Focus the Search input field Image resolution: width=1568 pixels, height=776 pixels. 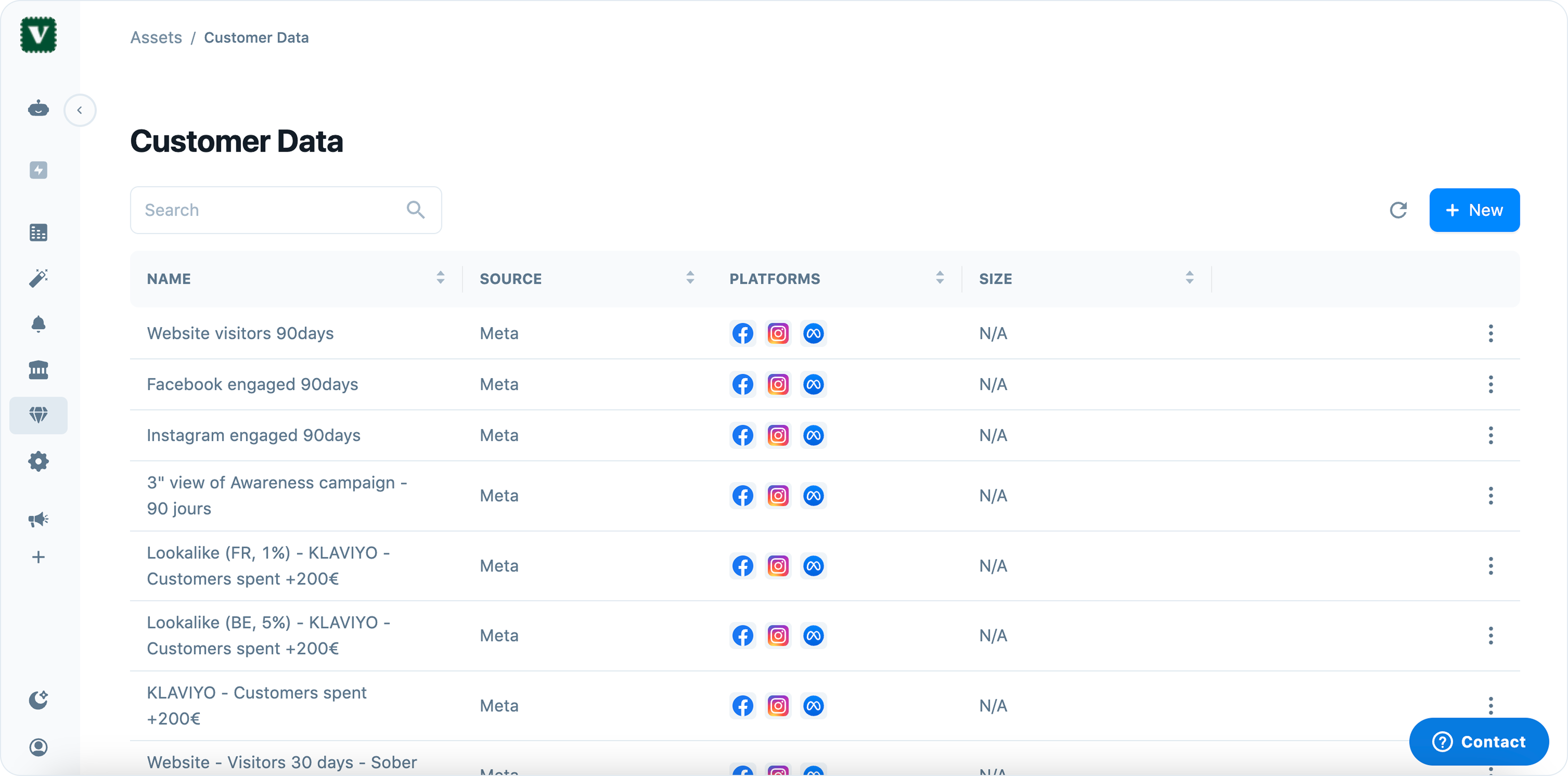coord(286,210)
